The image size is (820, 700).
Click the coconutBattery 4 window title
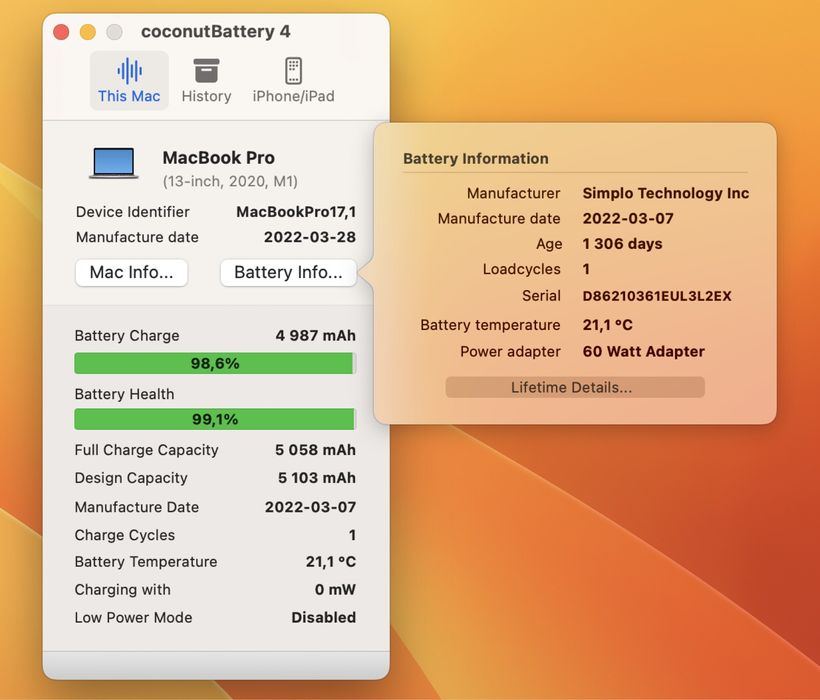pyautogui.click(x=215, y=31)
